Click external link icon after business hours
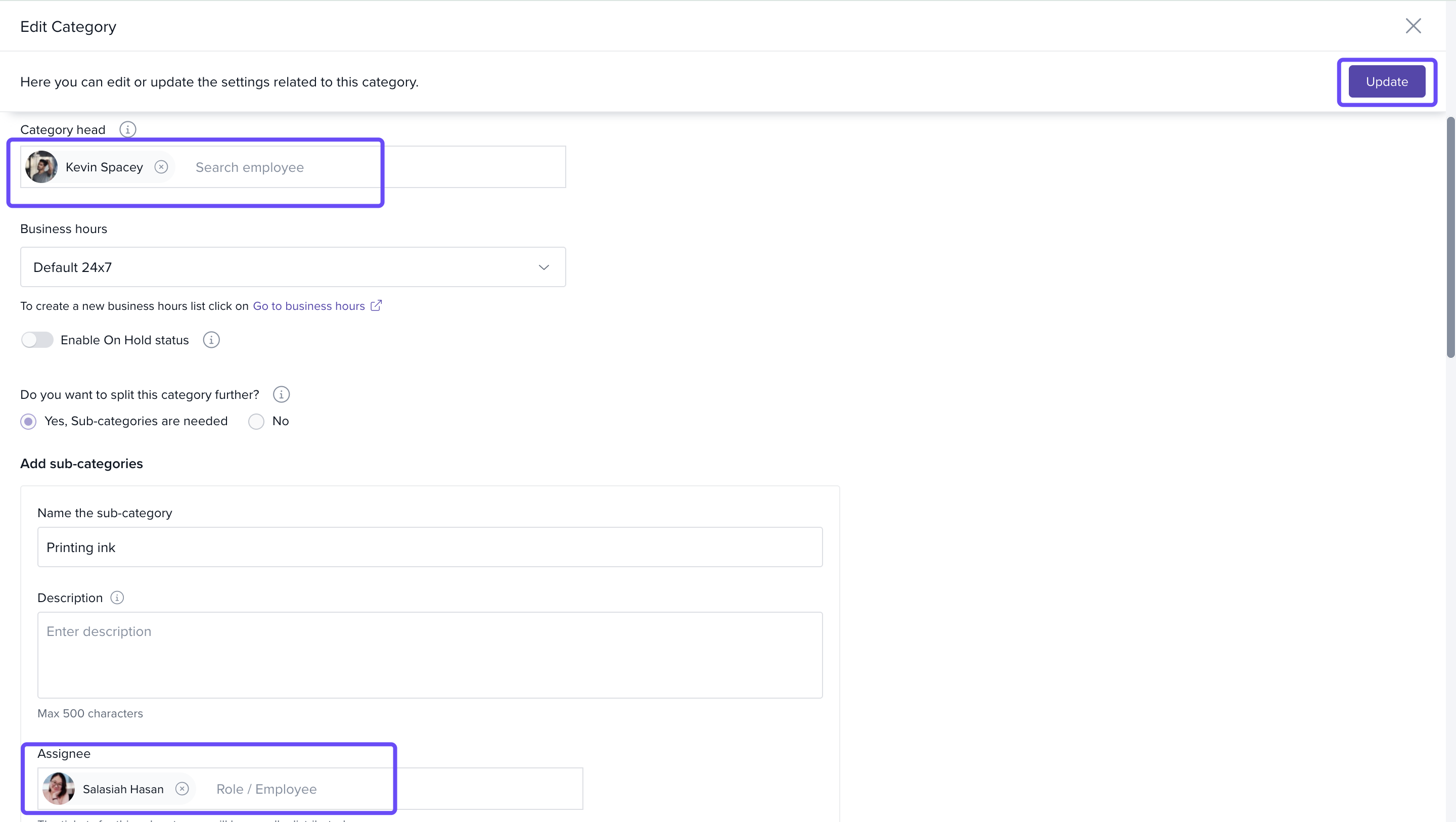The image size is (1456, 822). click(x=376, y=305)
